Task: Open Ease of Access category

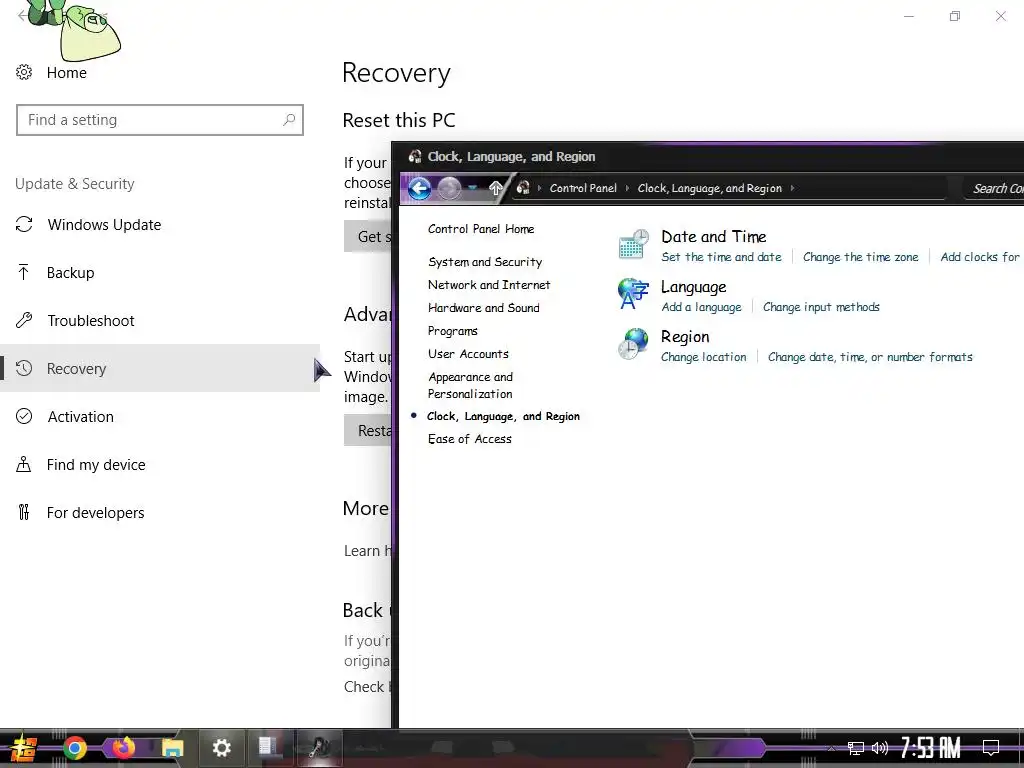Action: click(470, 439)
